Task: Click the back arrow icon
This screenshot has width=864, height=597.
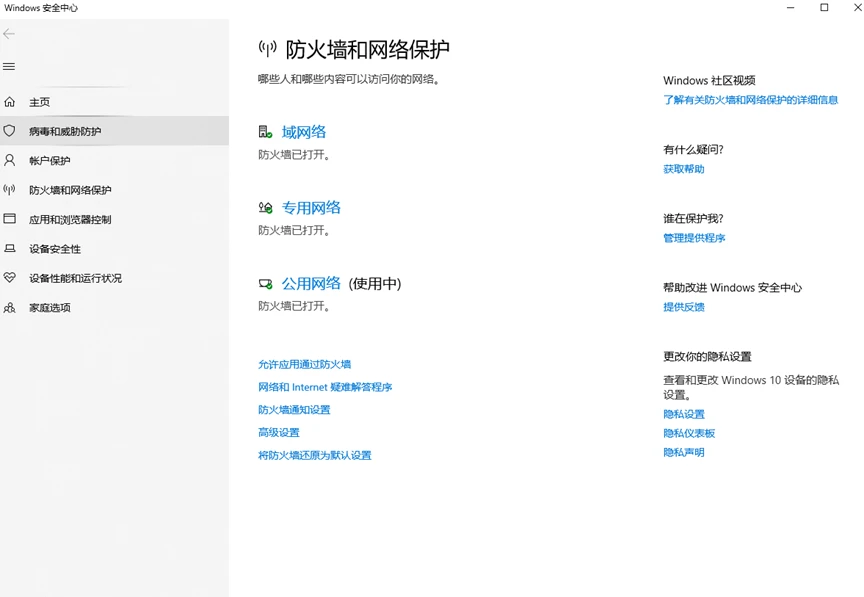Action: tap(9, 34)
